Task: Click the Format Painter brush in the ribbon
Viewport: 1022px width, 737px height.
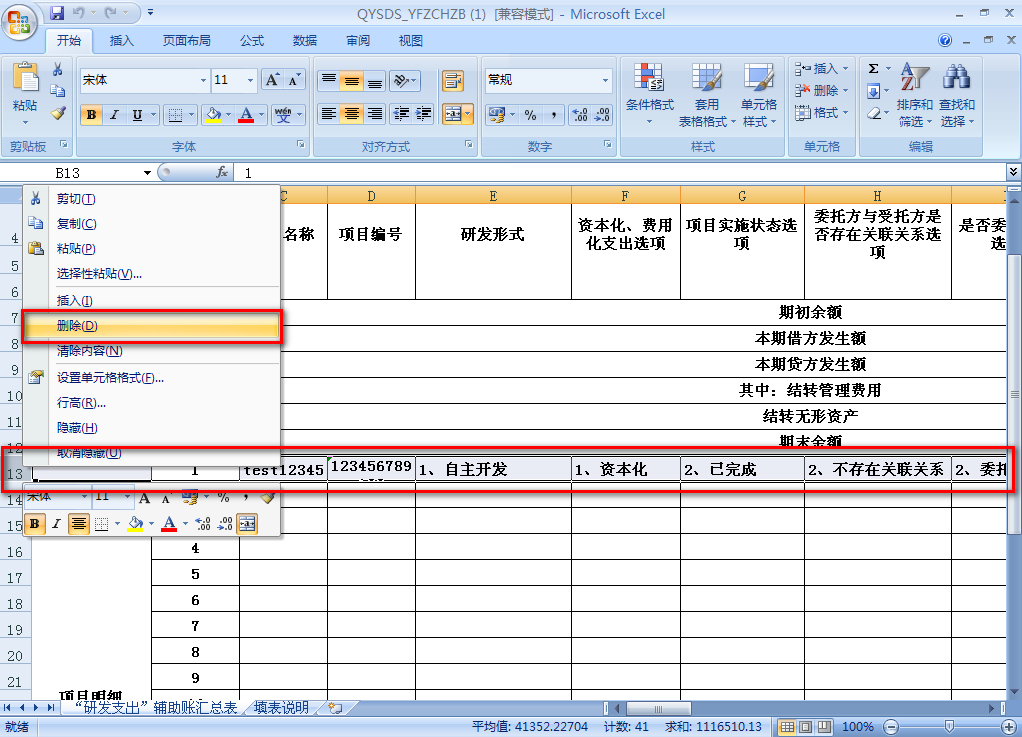Action: tap(58, 113)
